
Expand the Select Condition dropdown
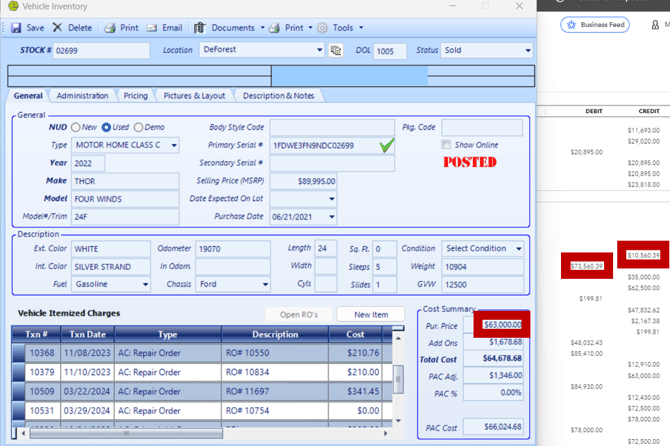click(x=518, y=248)
